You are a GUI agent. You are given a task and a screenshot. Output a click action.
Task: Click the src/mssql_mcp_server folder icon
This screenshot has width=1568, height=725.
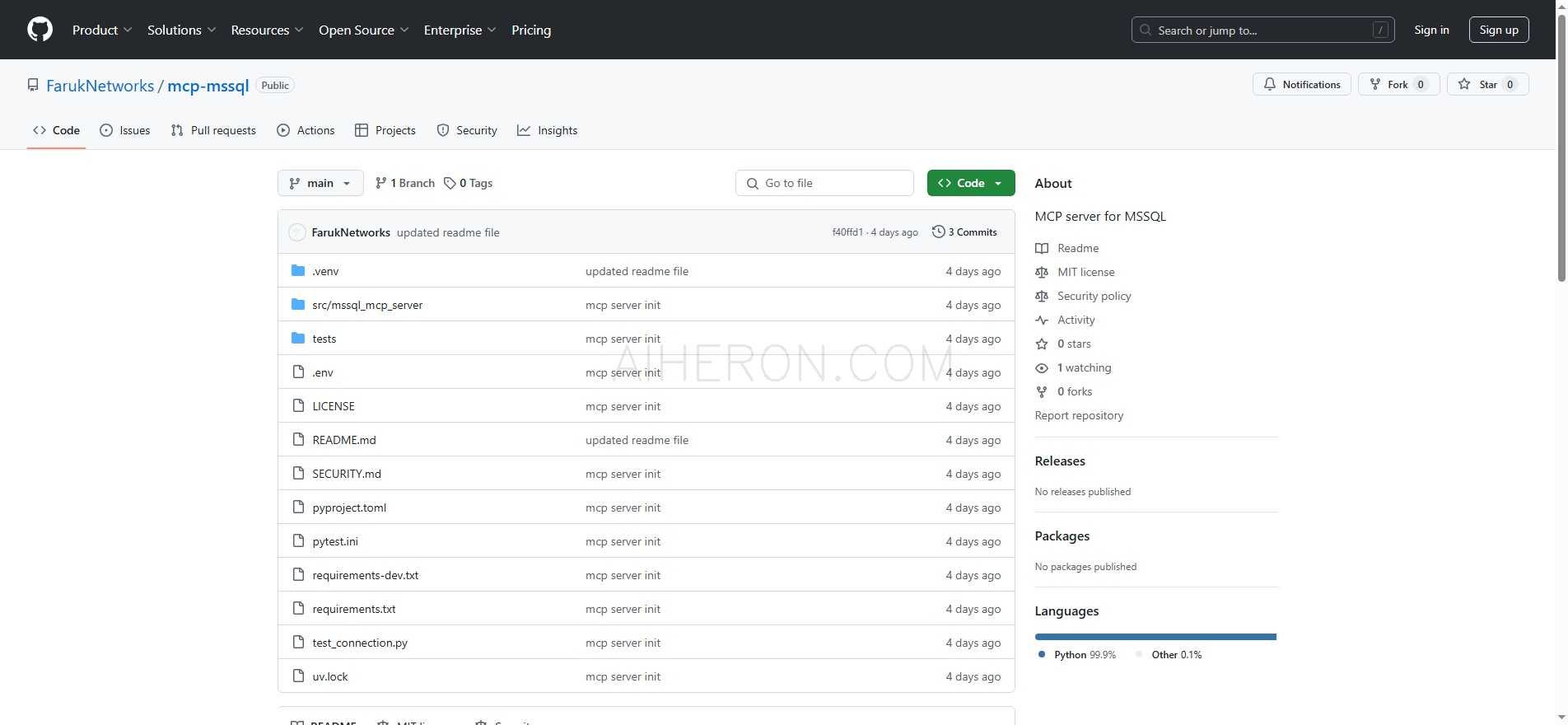(x=298, y=305)
